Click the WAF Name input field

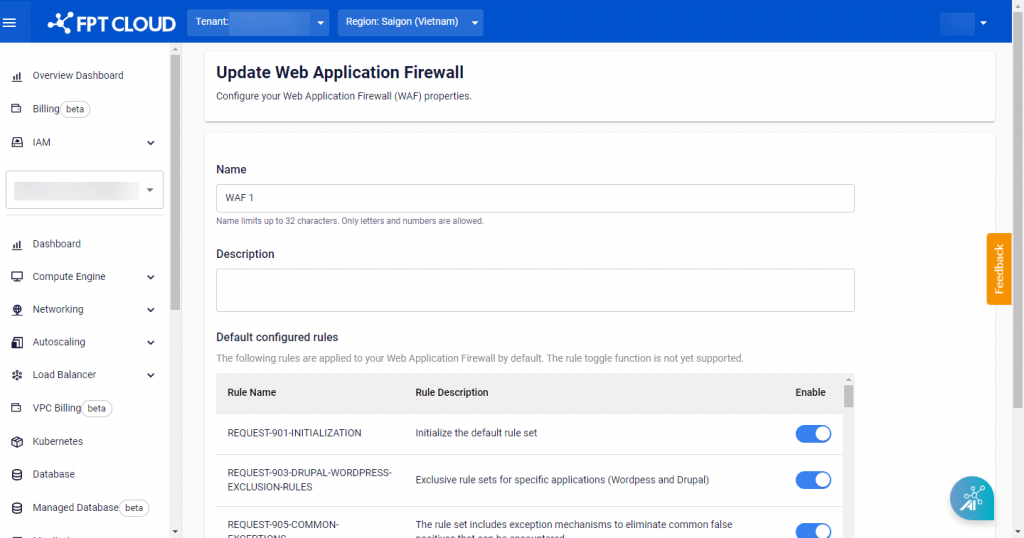pos(535,198)
